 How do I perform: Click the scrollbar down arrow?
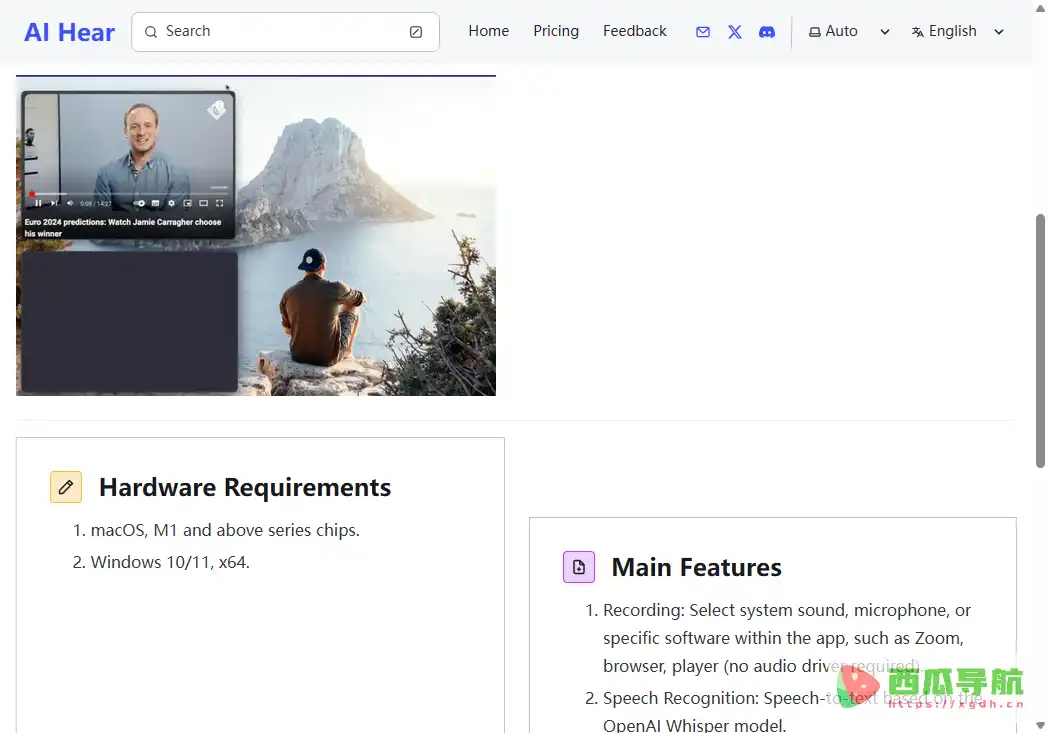pos(1040,726)
